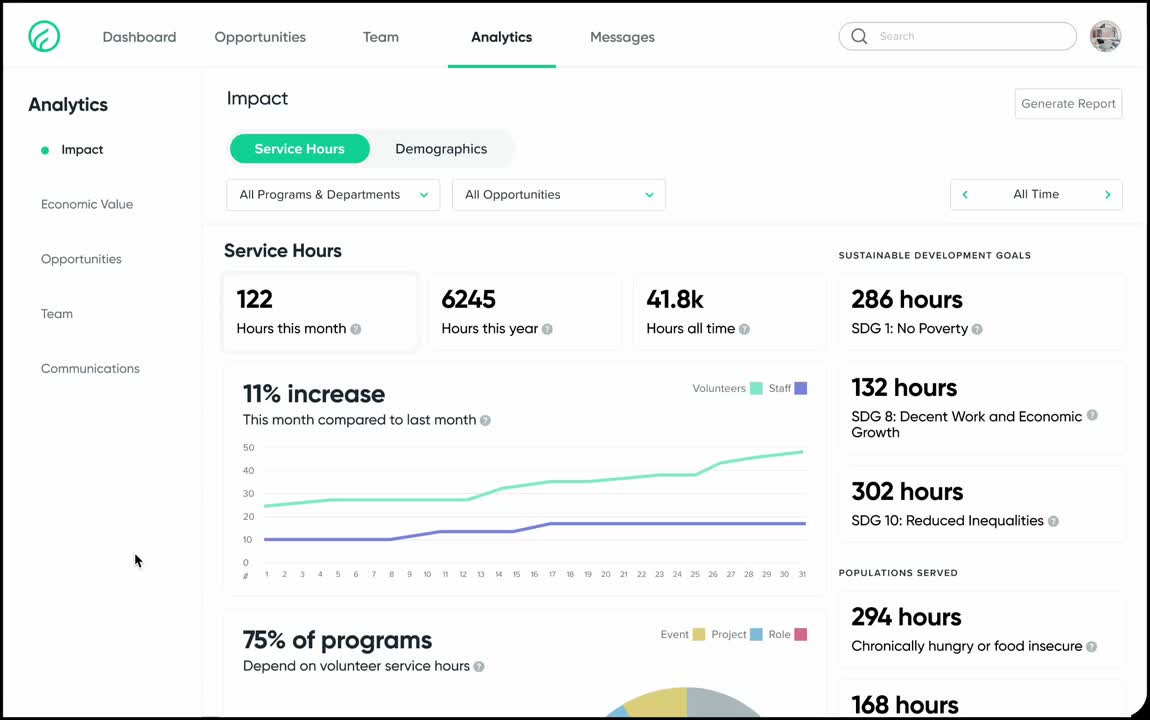Select the Analytics top navigation tab
Image resolution: width=1150 pixels, height=720 pixels.
tap(502, 37)
